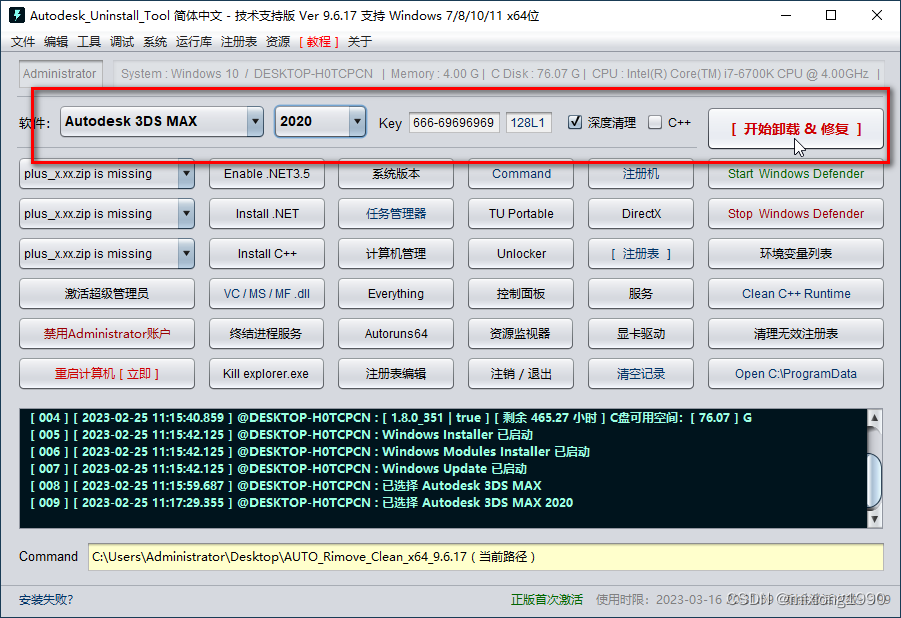Image resolution: width=901 pixels, height=618 pixels.
Task: Launch the Everything button
Action: (x=396, y=294)
